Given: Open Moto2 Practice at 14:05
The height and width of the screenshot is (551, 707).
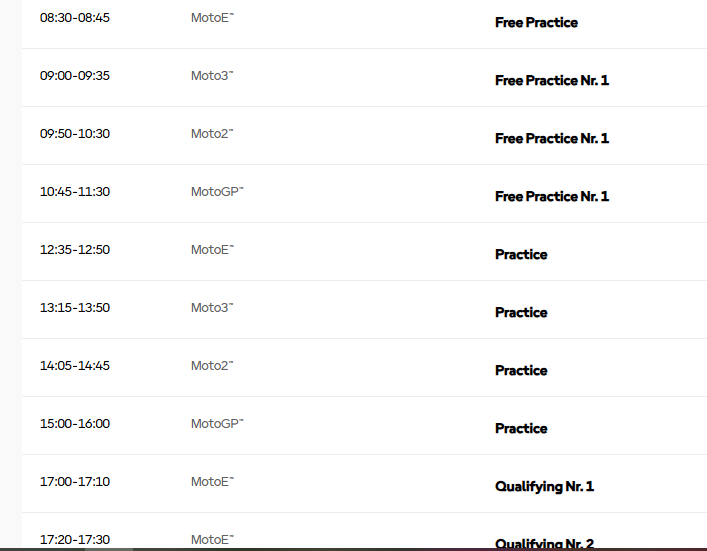Looking at the screenshot, I should [x=521, y=370].
